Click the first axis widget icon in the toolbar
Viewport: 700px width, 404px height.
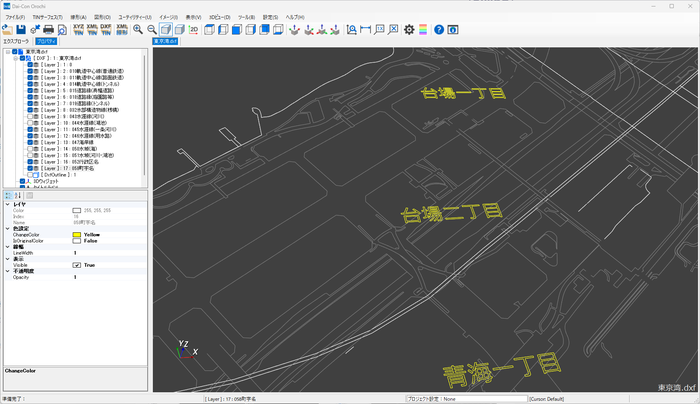(294, 29)
